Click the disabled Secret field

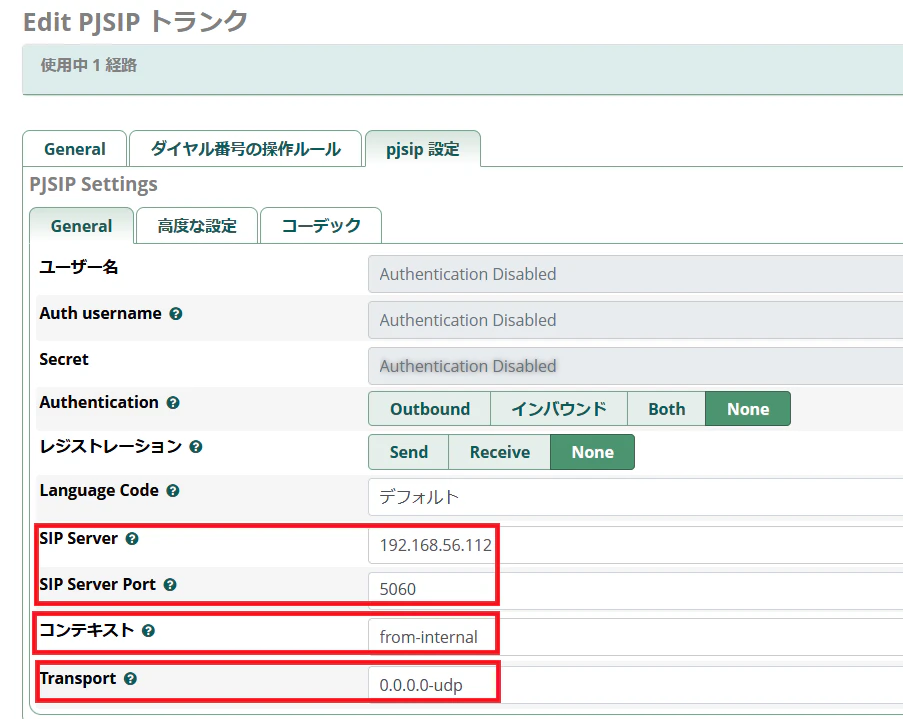(x=636, y=366)
